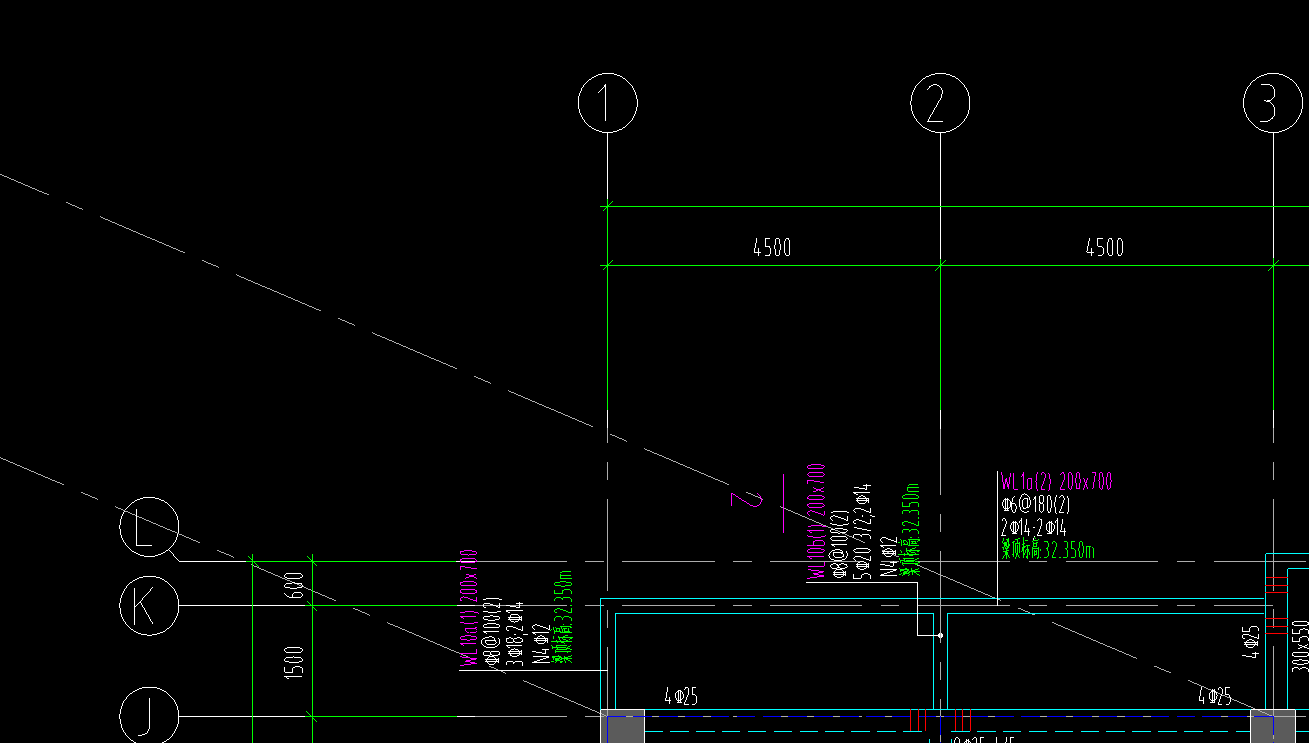Click the gray column at axis 1 and J
1309x743 pixels.
tap(624, 727)
